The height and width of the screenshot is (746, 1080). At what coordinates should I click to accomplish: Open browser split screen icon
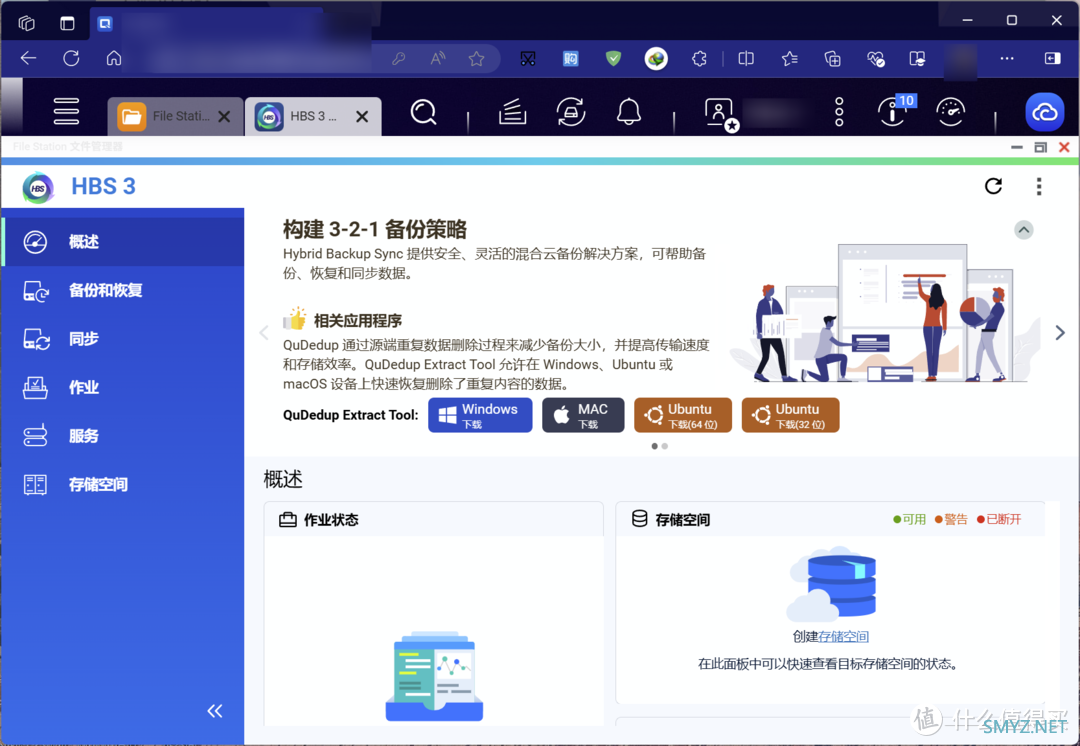746,59
